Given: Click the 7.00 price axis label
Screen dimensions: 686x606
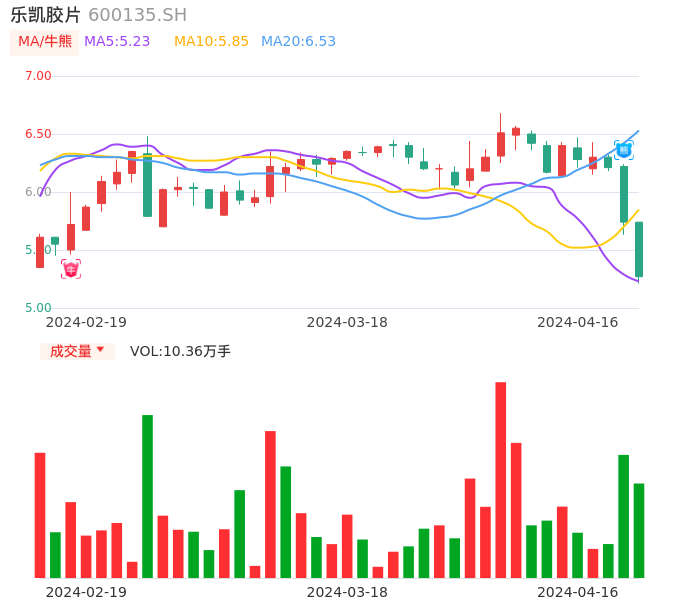Looking at the screenshot, I should click(x=38, y=76).
